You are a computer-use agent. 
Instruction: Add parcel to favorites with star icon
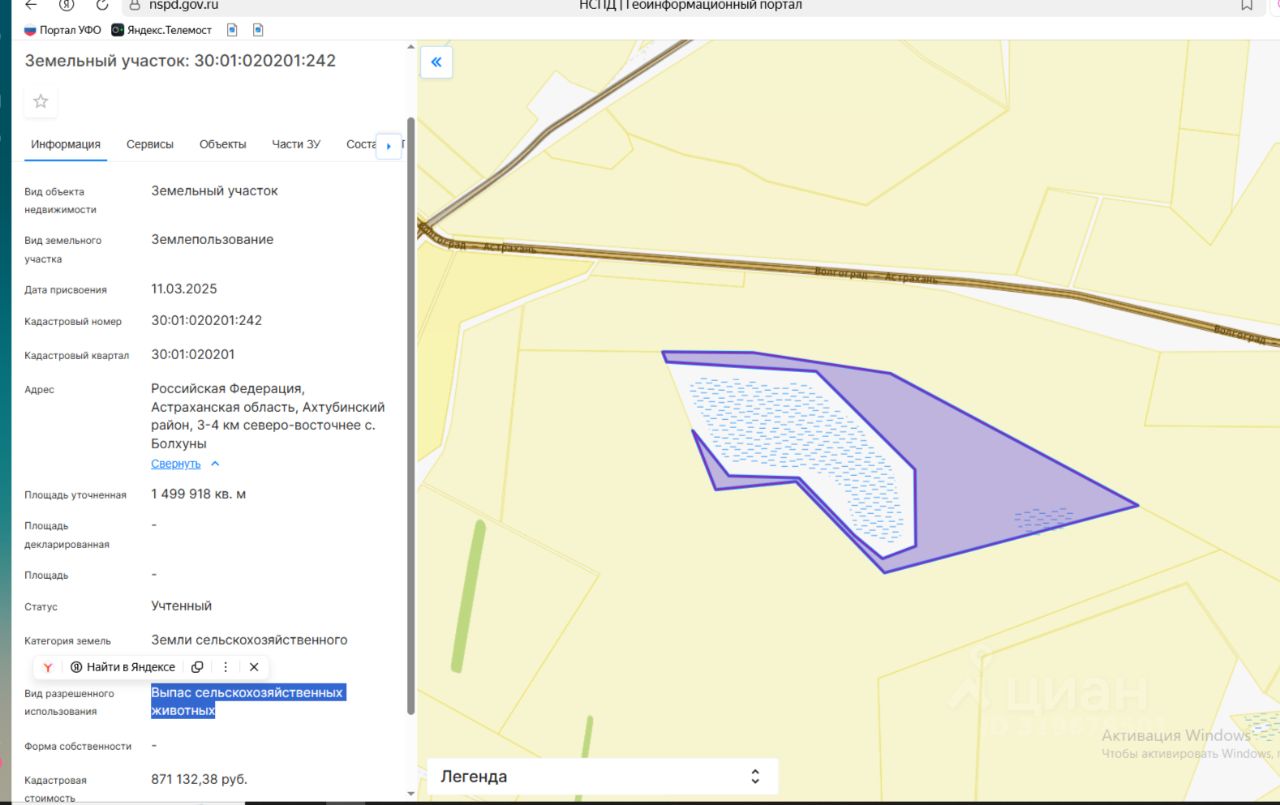pos(41,101)
